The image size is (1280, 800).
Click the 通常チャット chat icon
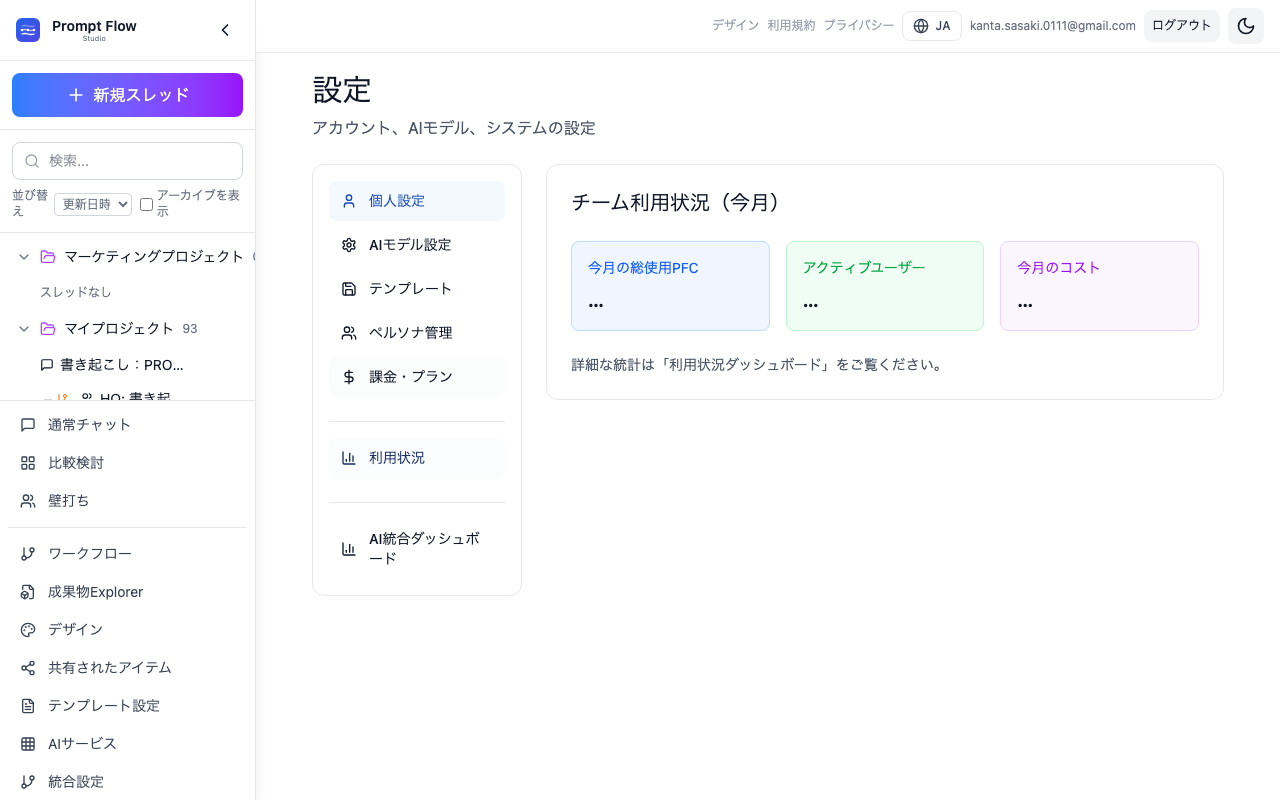(28, 425)
